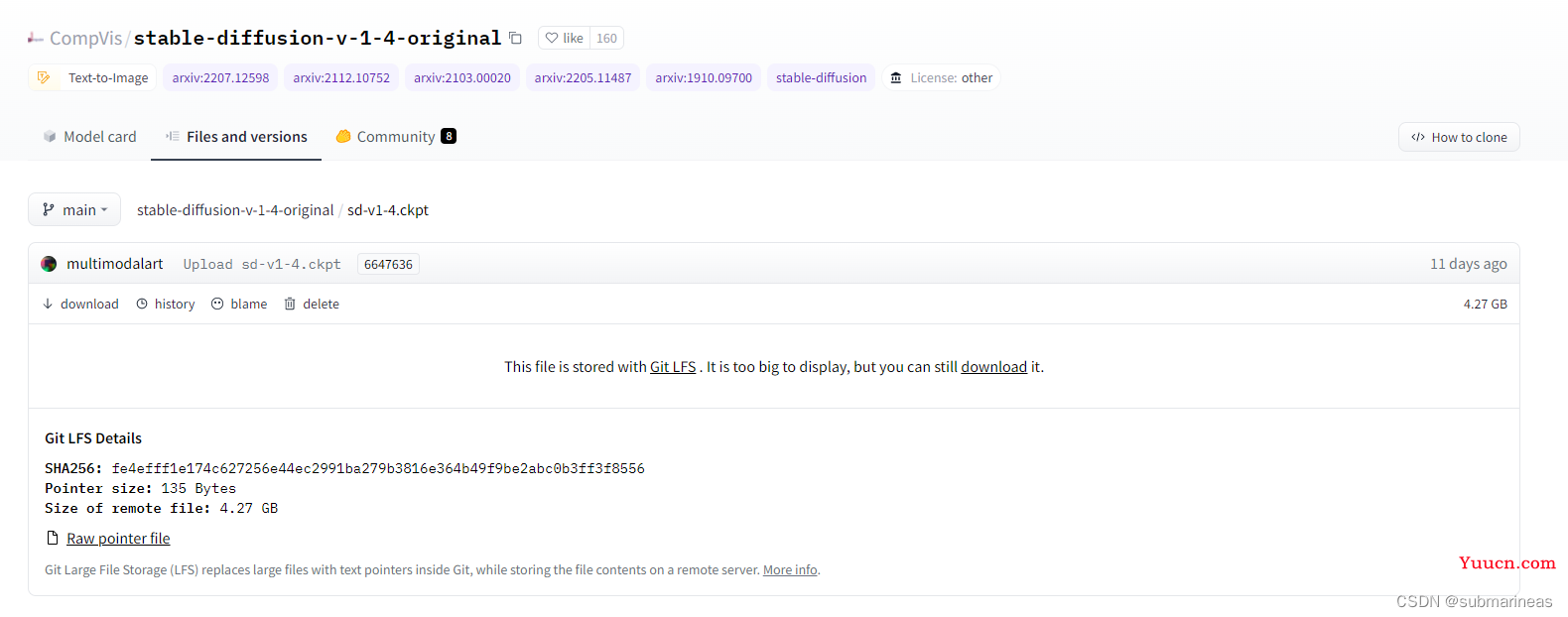Click the Pointer size: 135 Bytes line
1568x617 pixels.
pyautogui.click(x=140, y=488)
